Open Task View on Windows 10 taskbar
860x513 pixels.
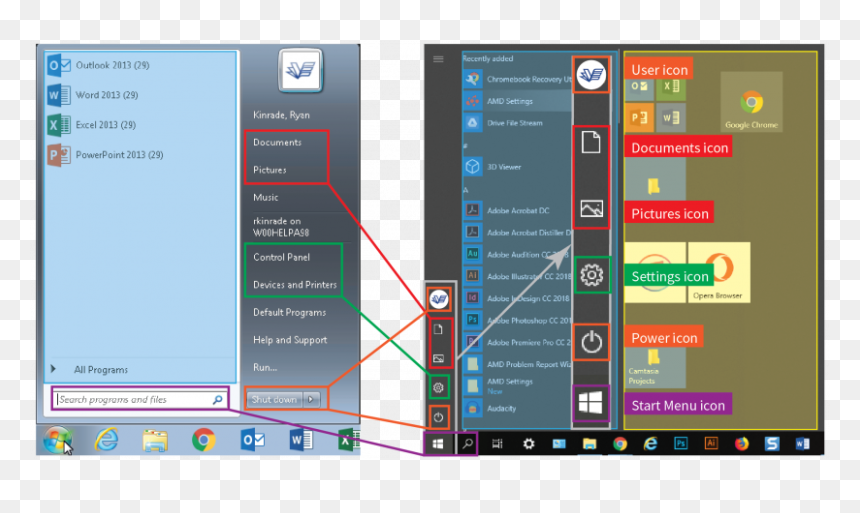[497, 443]
